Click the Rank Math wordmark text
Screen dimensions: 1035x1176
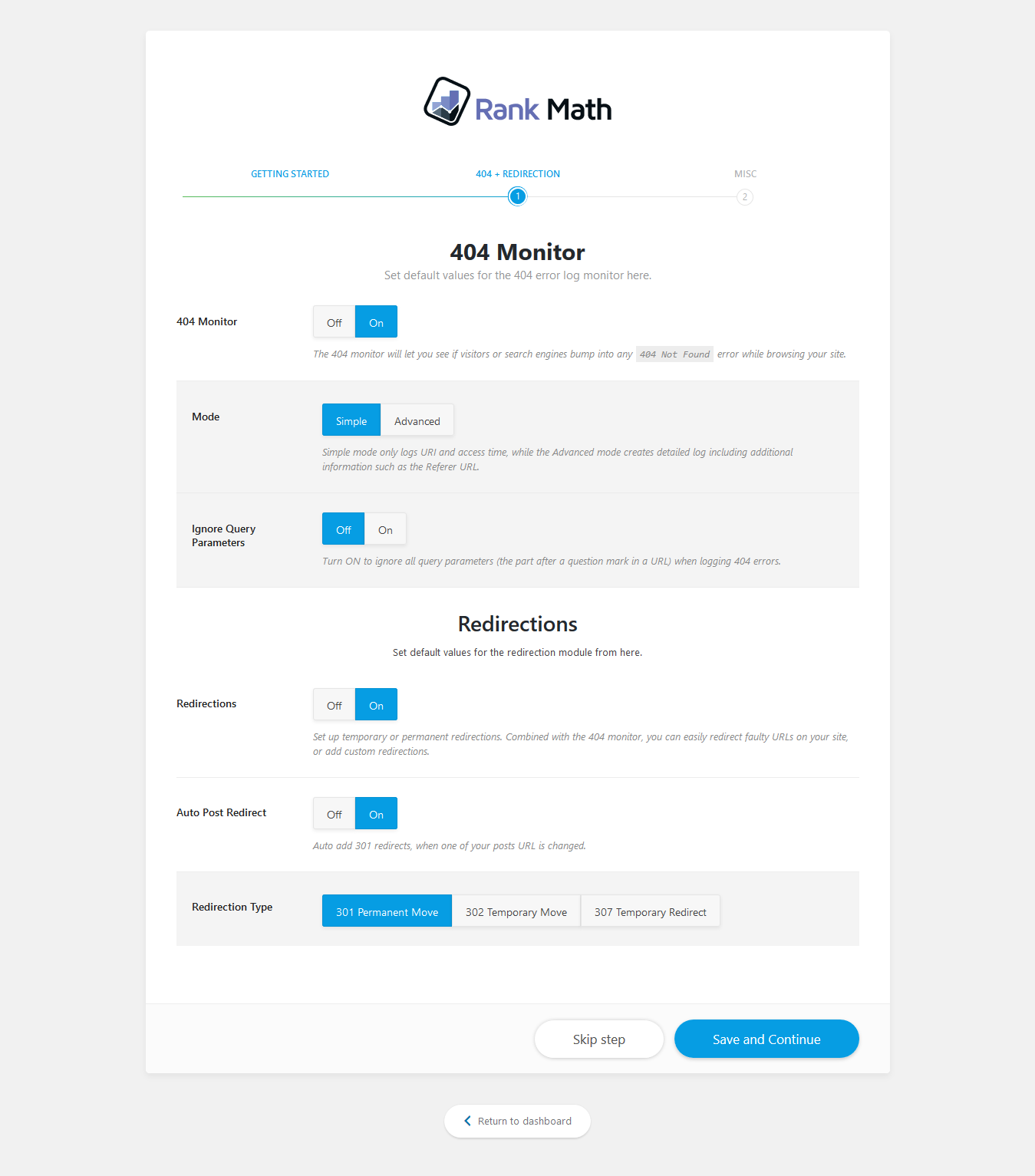click(543, 110)
